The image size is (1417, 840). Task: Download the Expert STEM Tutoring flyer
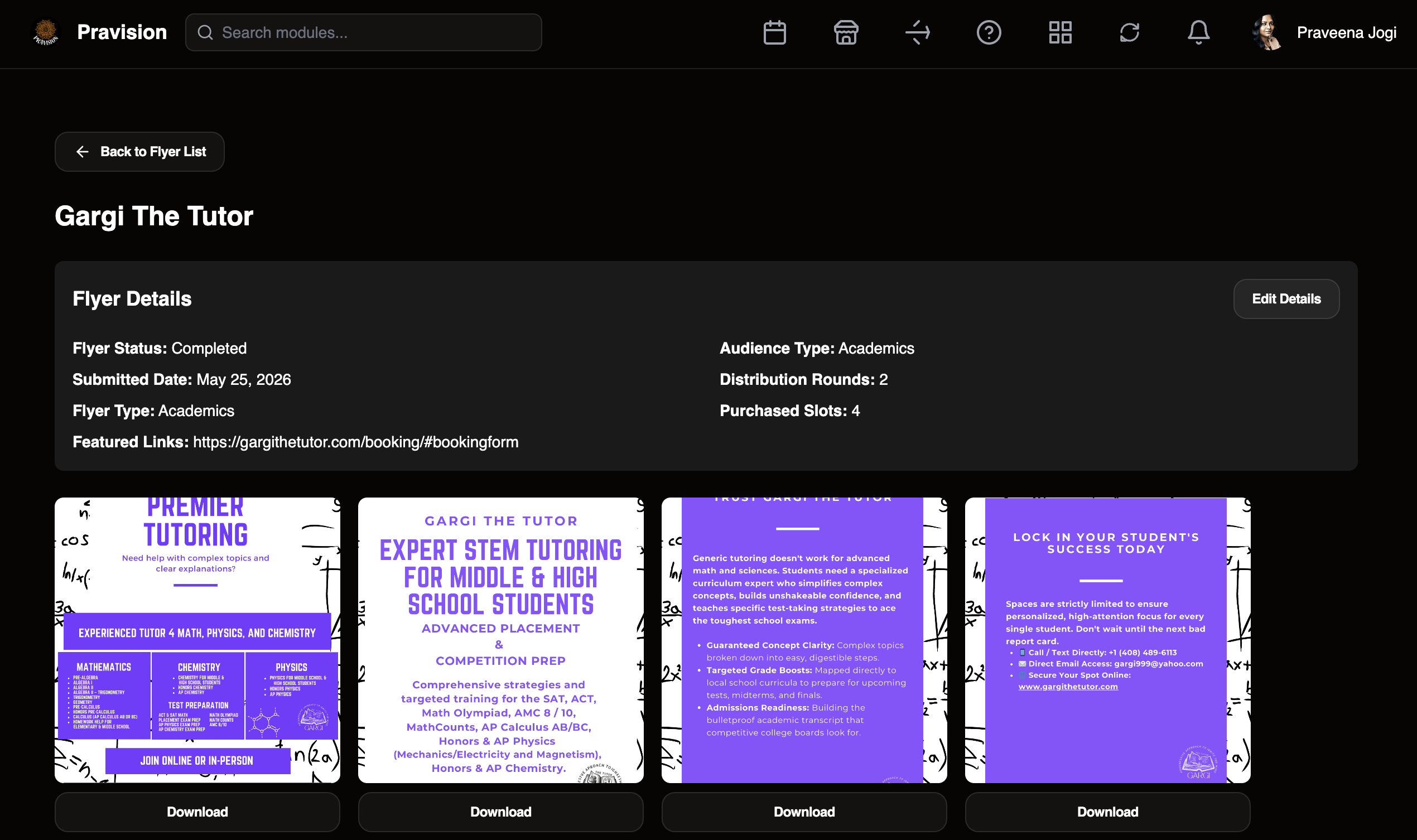[500, 812]
